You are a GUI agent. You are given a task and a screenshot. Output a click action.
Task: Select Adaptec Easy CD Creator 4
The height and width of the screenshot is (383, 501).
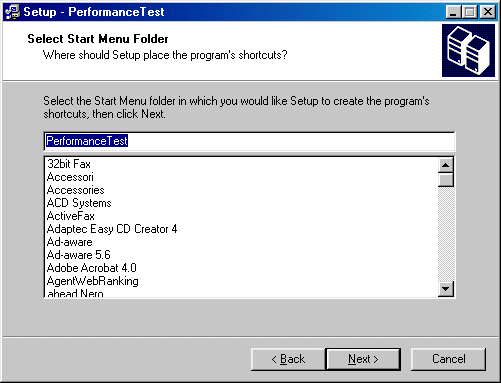(112, 229)
